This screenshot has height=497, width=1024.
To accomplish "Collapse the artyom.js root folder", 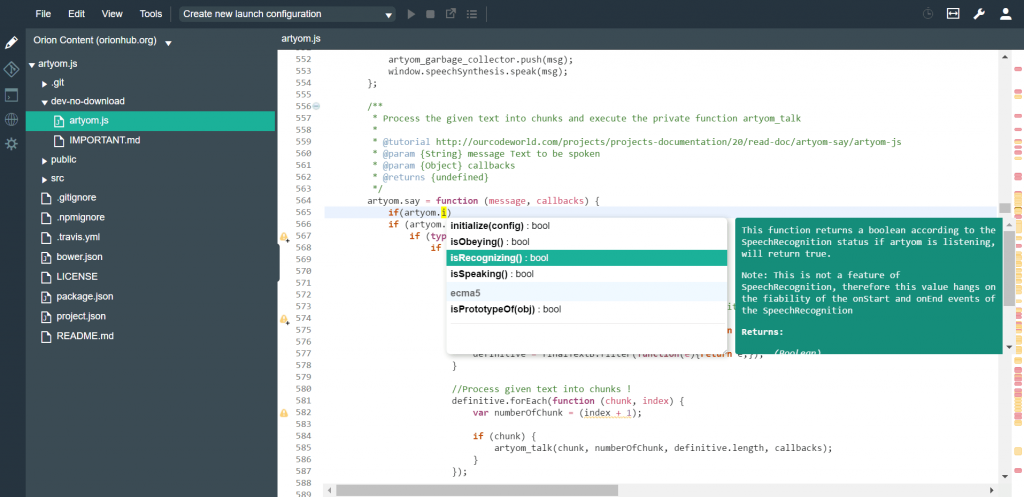I will (x=31, y=65).
